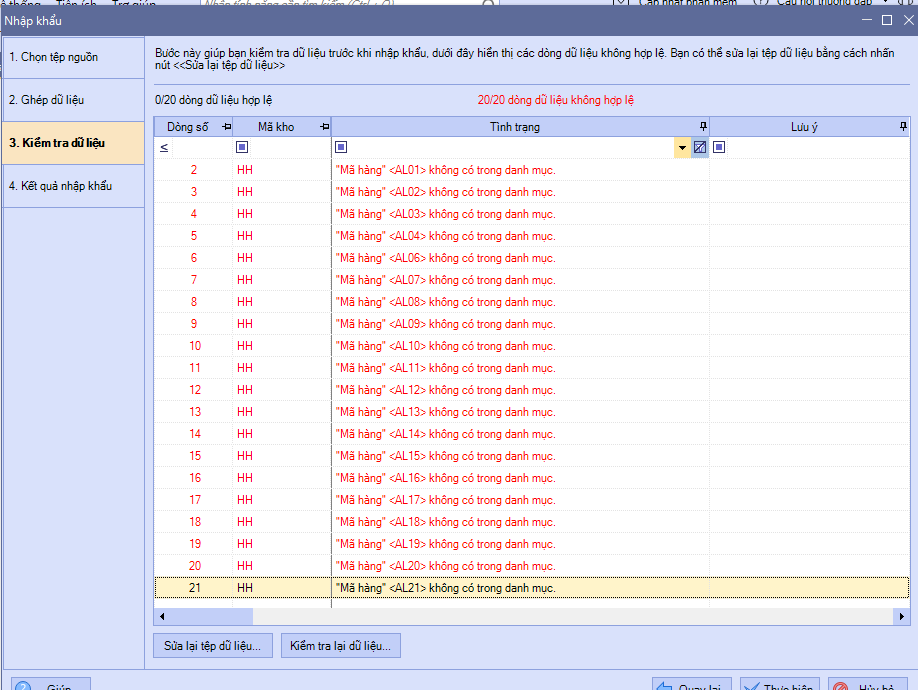
Task: Sort by the Tình trạng column header
Action: [515, 127]
